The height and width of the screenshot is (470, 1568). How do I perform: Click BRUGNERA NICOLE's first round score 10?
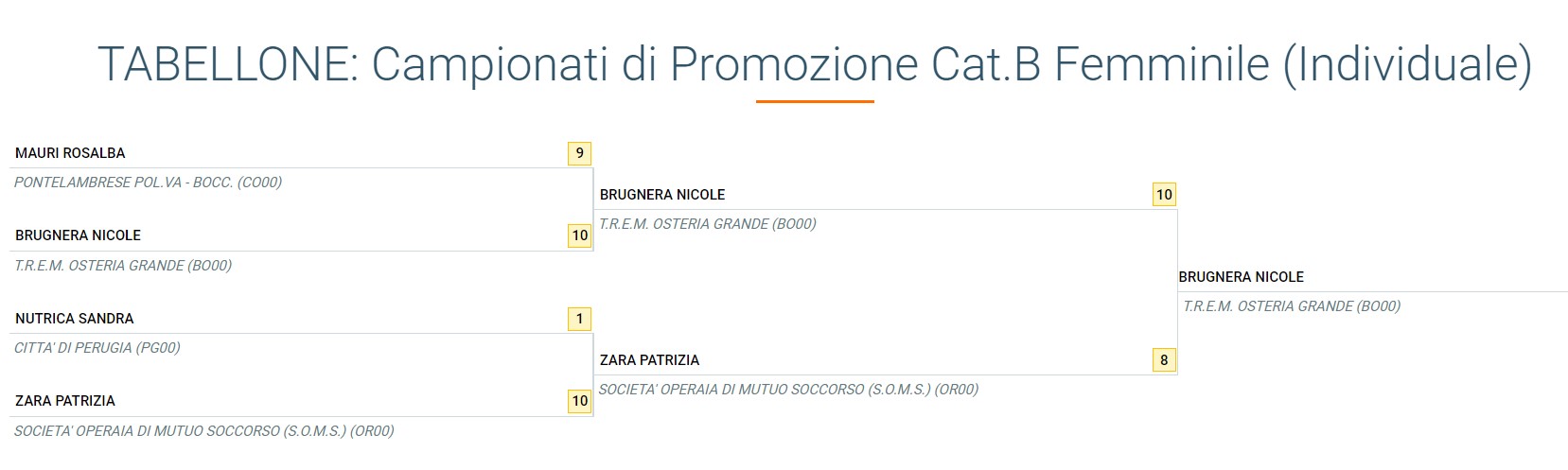[579, 235]
